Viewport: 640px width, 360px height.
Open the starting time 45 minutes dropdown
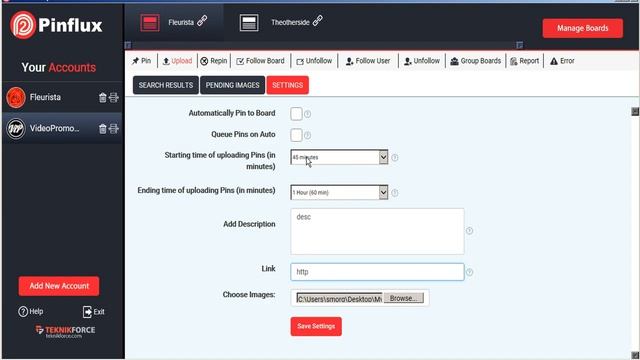339,157
